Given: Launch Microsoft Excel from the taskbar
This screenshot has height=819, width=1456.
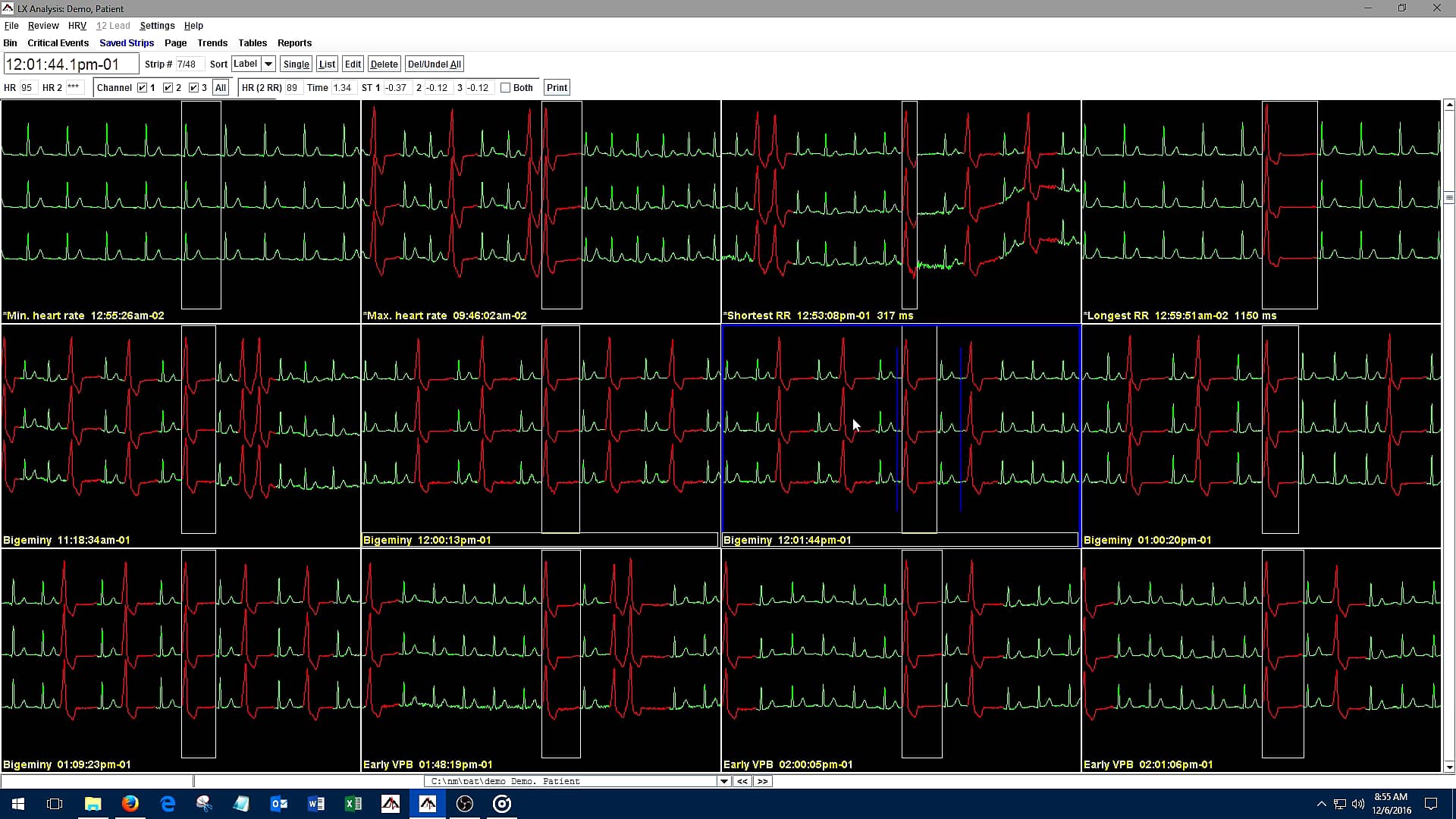Looking at the screenshot, I should (353, 804).
